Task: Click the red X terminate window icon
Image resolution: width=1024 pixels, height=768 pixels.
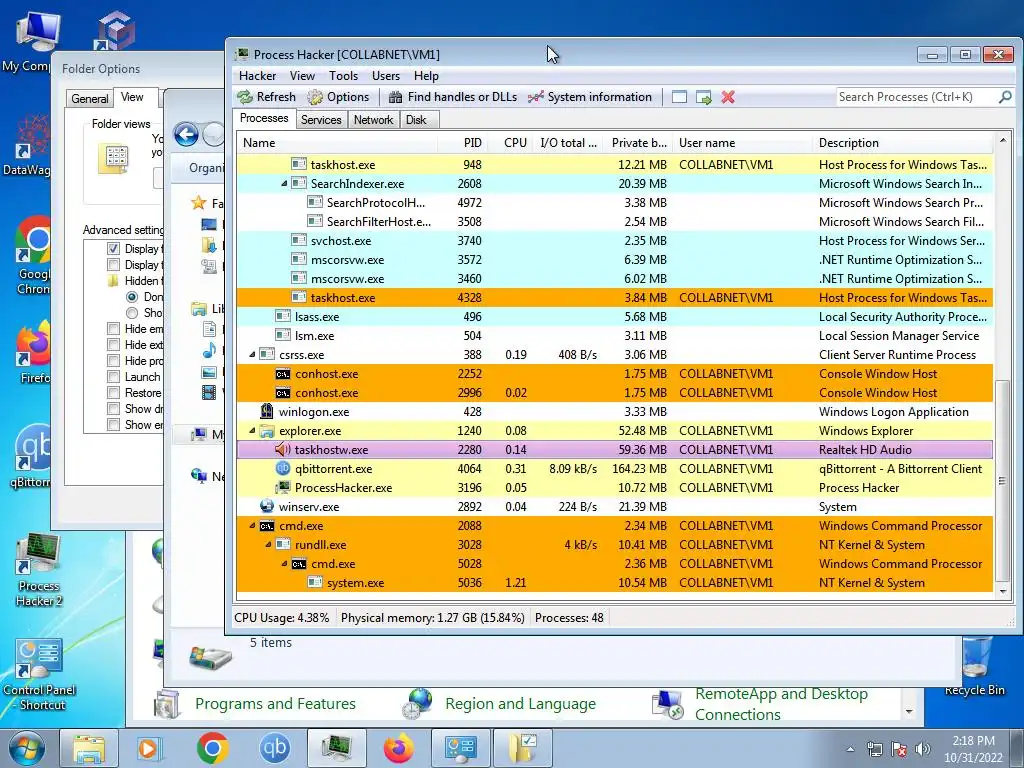Action: click(728, 97)
